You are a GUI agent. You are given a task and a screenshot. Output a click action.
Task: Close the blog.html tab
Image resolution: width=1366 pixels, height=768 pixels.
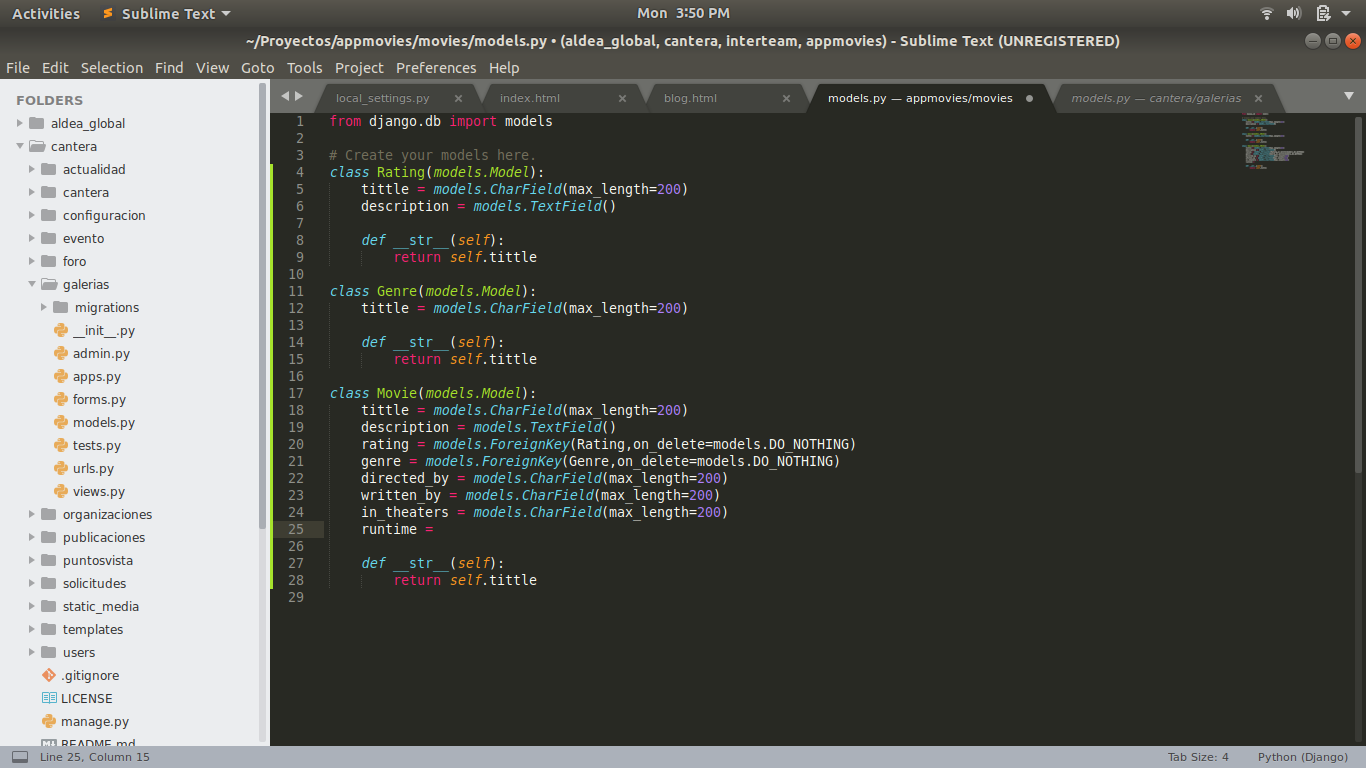pyautogui.click(x=786, y=98)
